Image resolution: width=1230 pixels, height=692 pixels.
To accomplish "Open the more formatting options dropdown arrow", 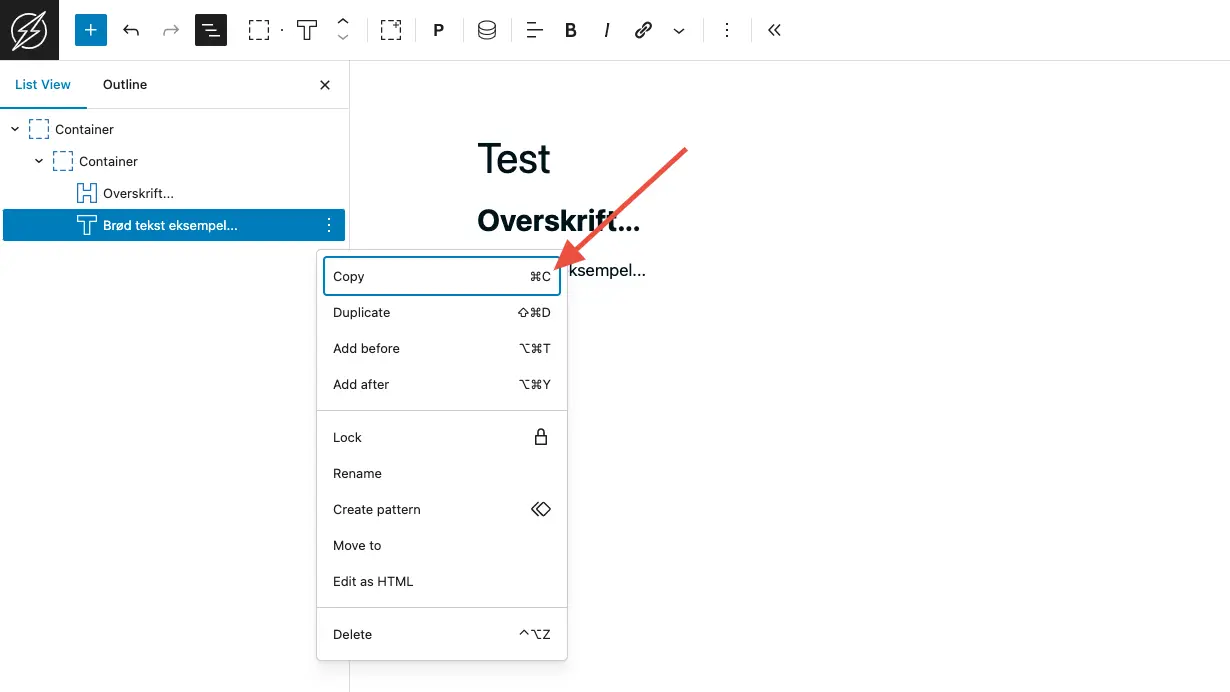I will pyautogui.click(x=679, y=30).
